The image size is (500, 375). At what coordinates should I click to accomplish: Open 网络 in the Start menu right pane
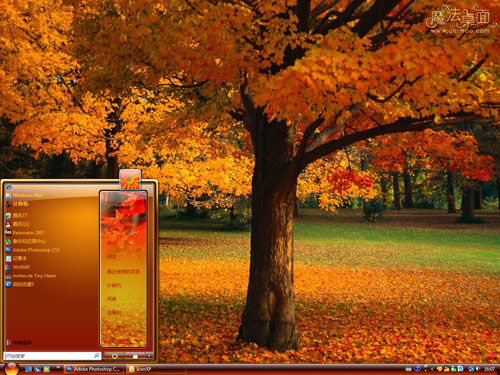(111, 299)
